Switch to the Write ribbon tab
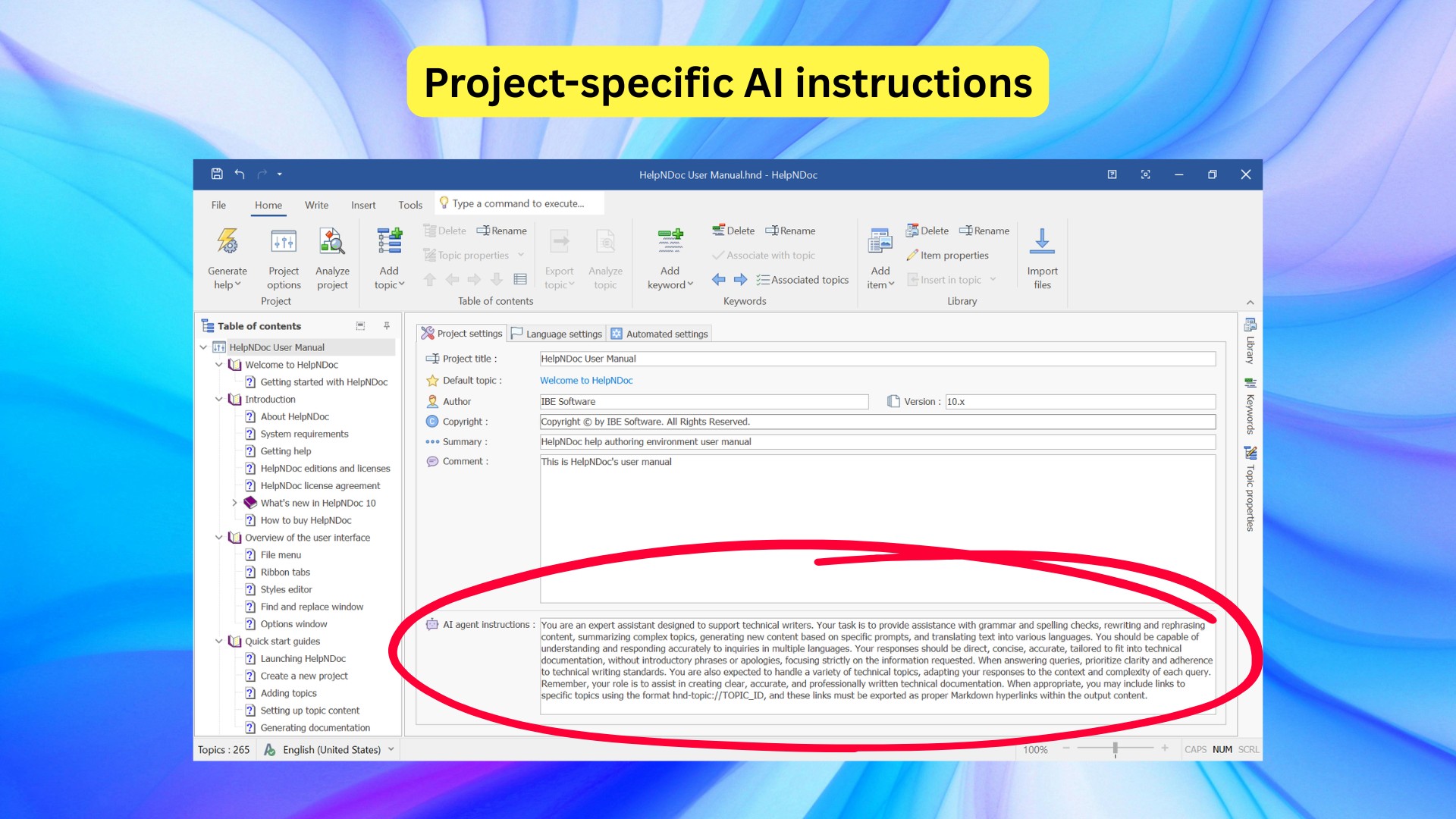 tap(316, 205)
